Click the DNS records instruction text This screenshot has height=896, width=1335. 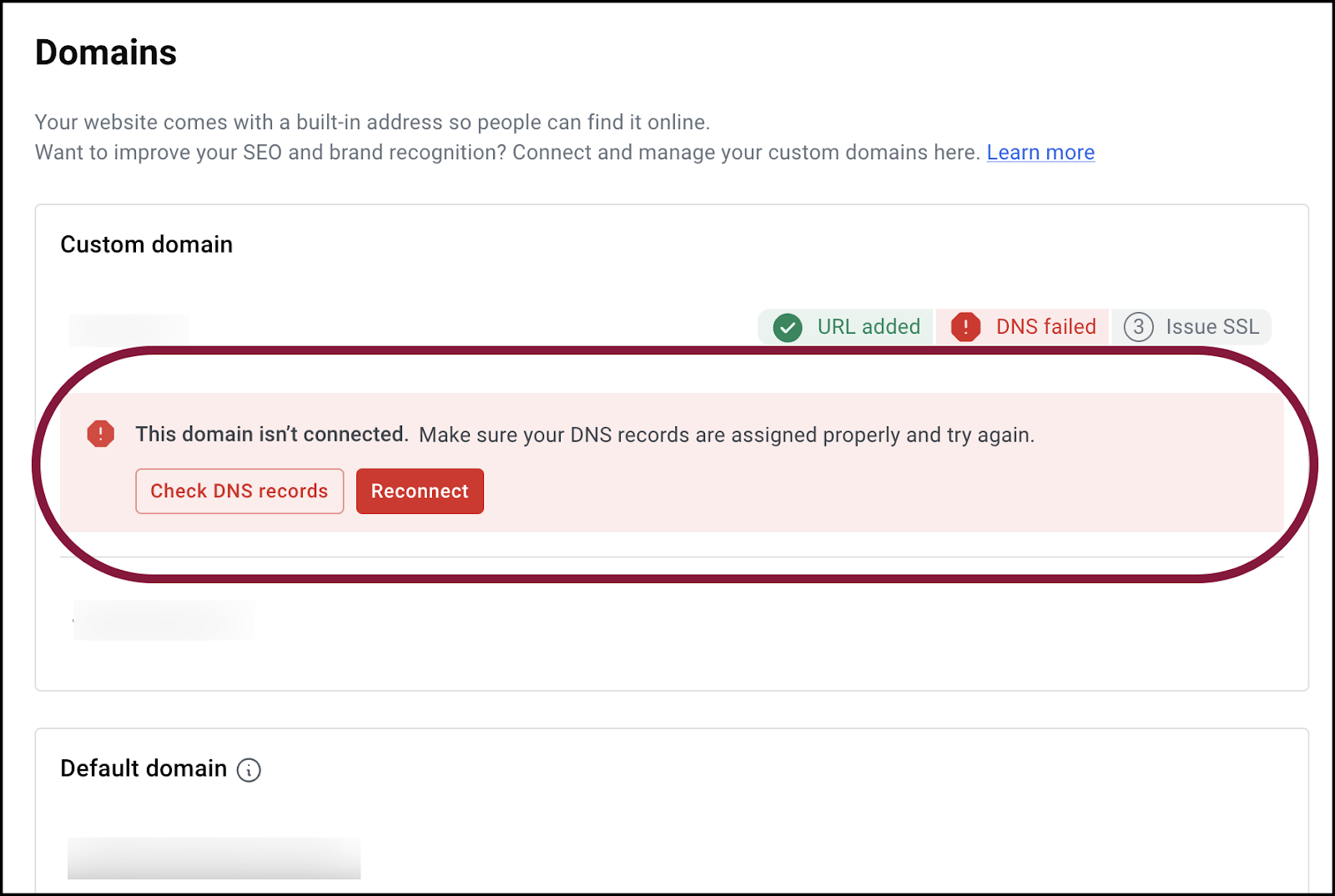tap(727, 435)
